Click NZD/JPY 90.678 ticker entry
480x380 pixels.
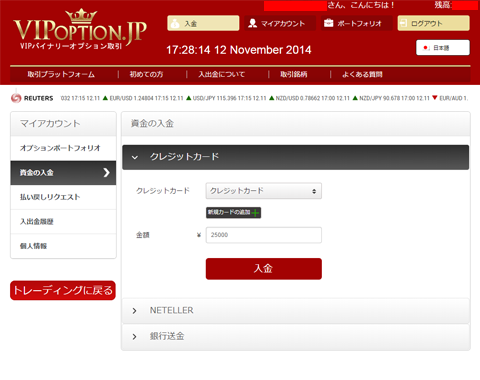(x=391, y=98)
